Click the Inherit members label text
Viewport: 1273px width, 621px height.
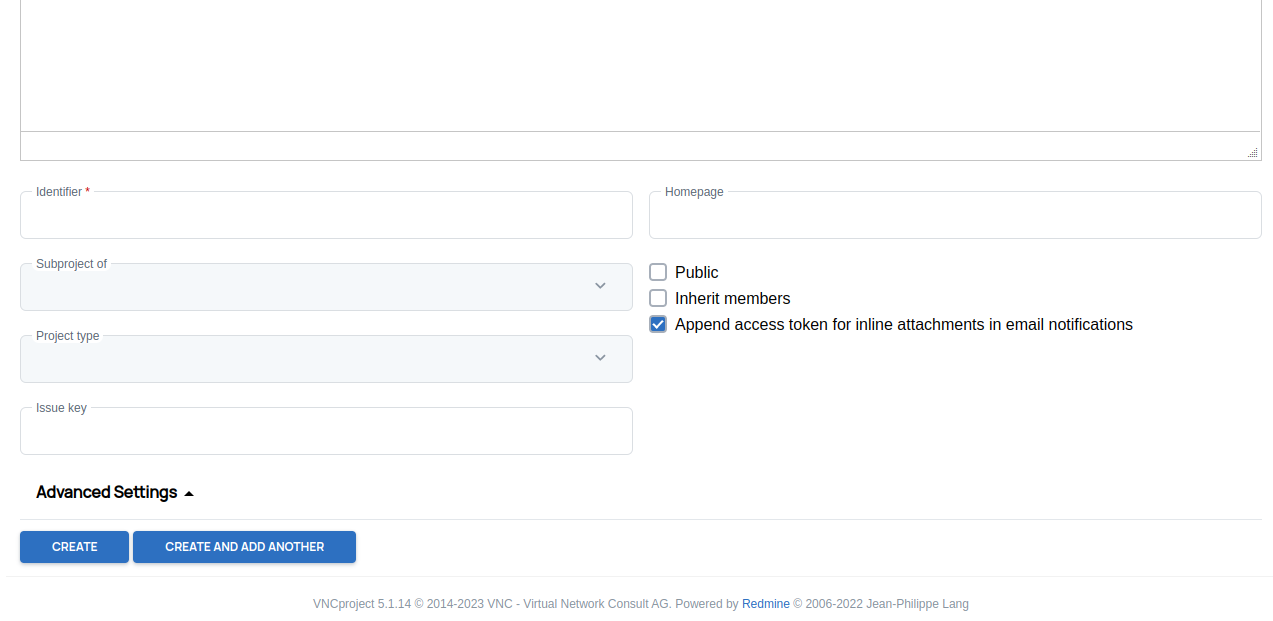[x=732, y=298]
